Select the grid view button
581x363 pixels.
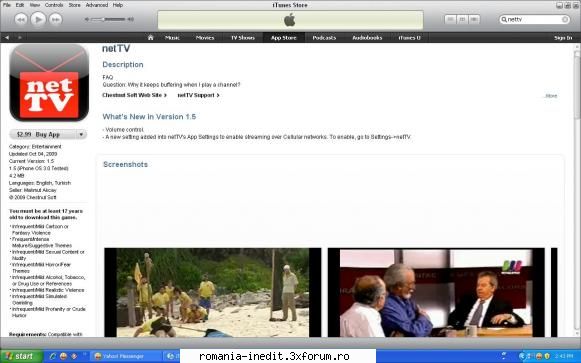click(x=462, y=19)
